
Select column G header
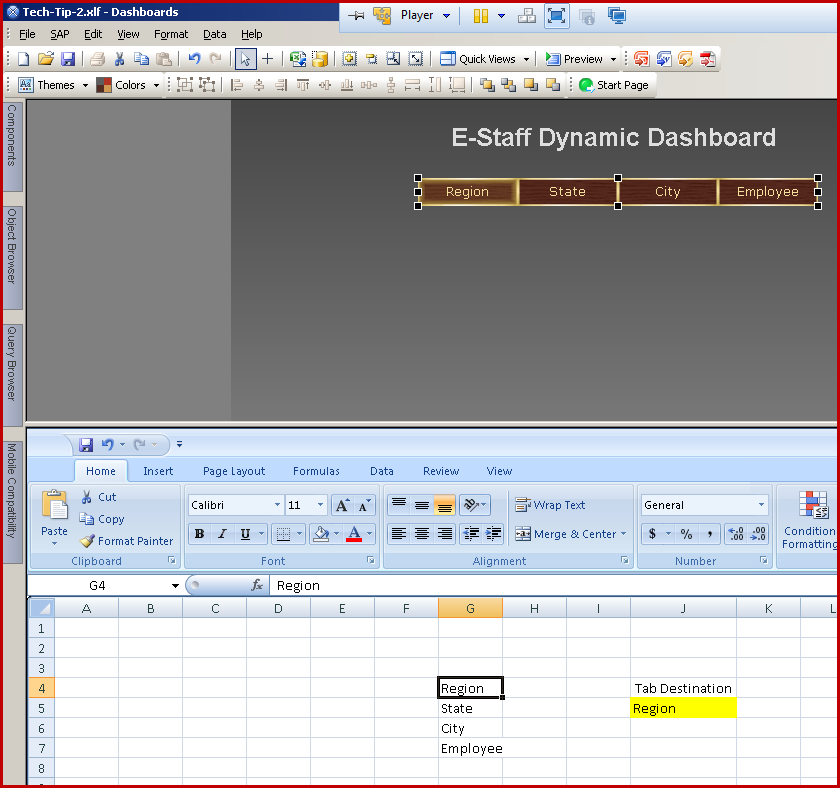[x=470, y=609]
